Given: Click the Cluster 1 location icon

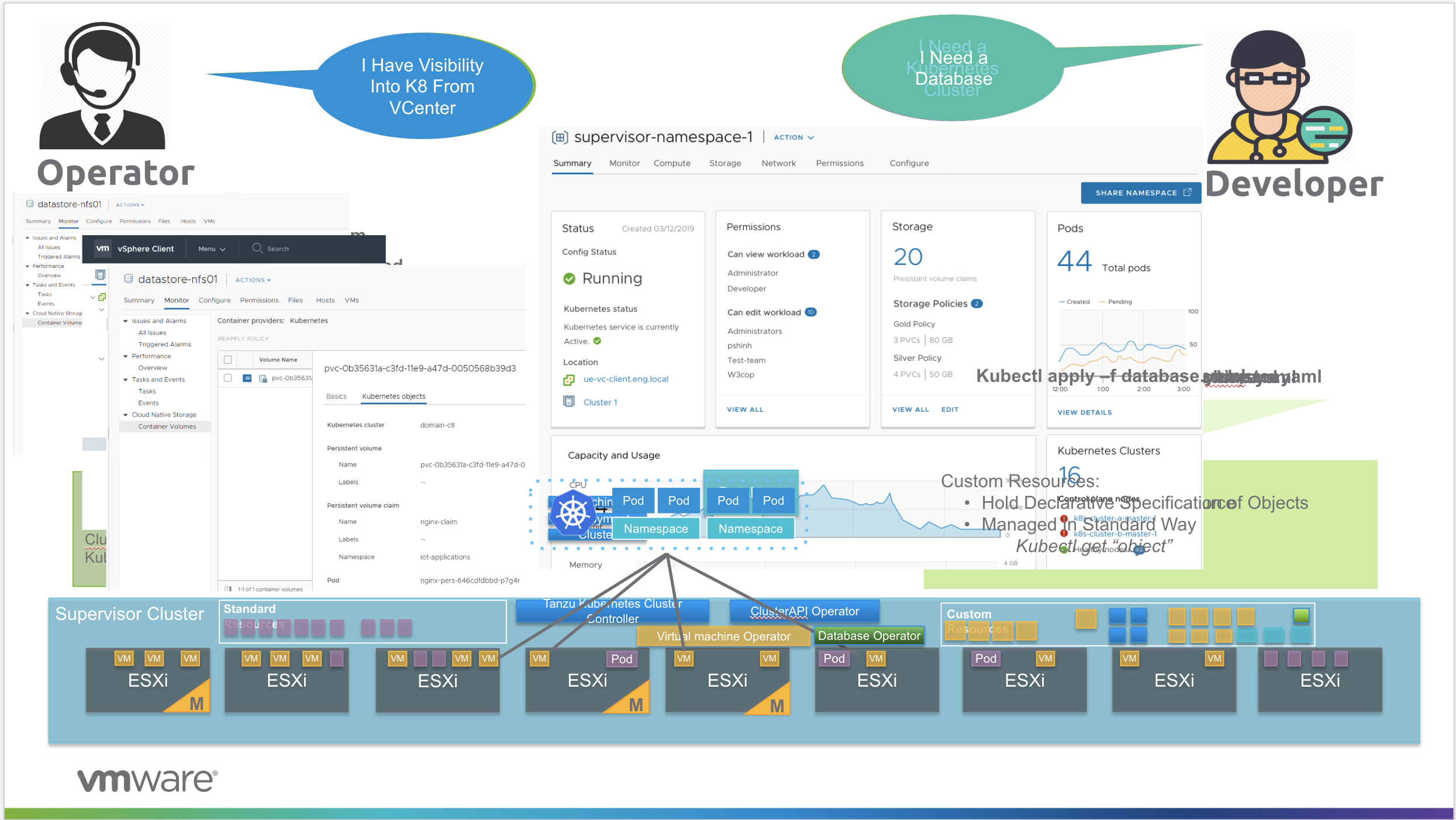Looking at the screenshot, I should [568, 402].
